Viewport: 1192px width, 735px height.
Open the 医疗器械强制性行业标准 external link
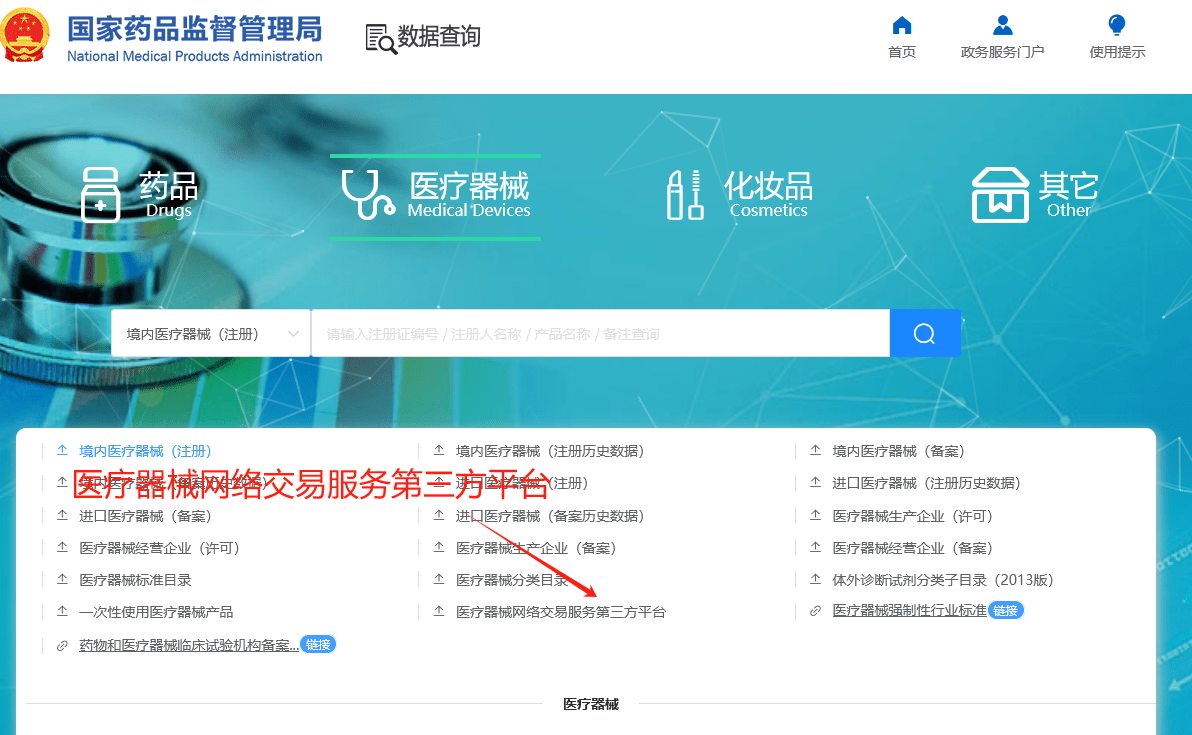[910, 610]
